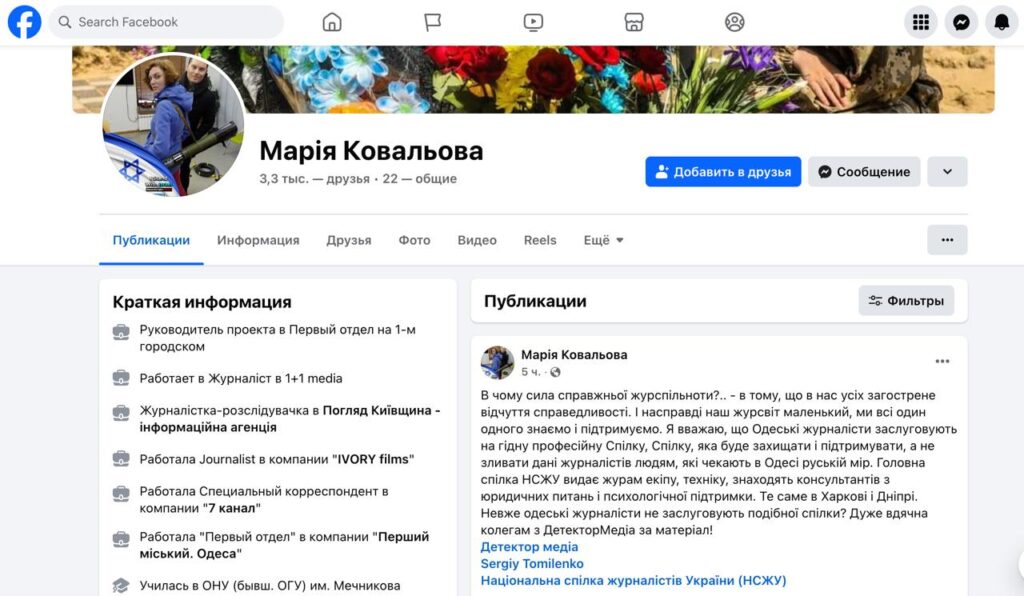1024x596 pixels.
Task: Open the Groups icon in top bar
Action: coord(735,22)
